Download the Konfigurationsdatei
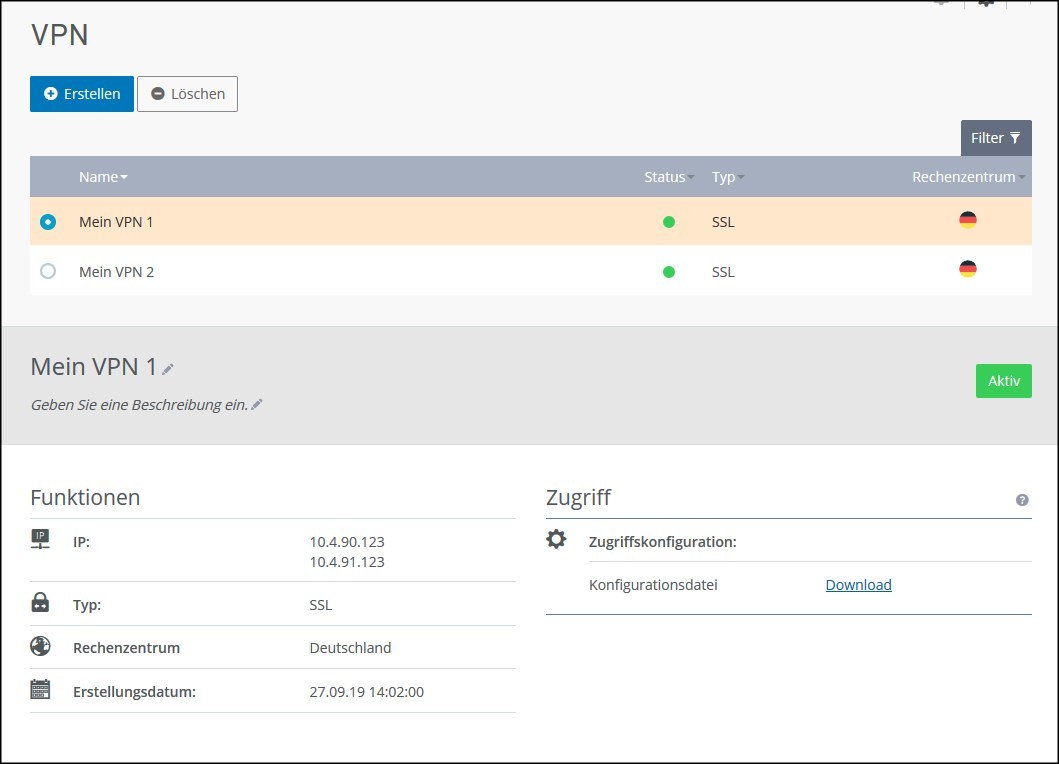The width and height of the screenshot is (1059, 764). coord(858,585)
